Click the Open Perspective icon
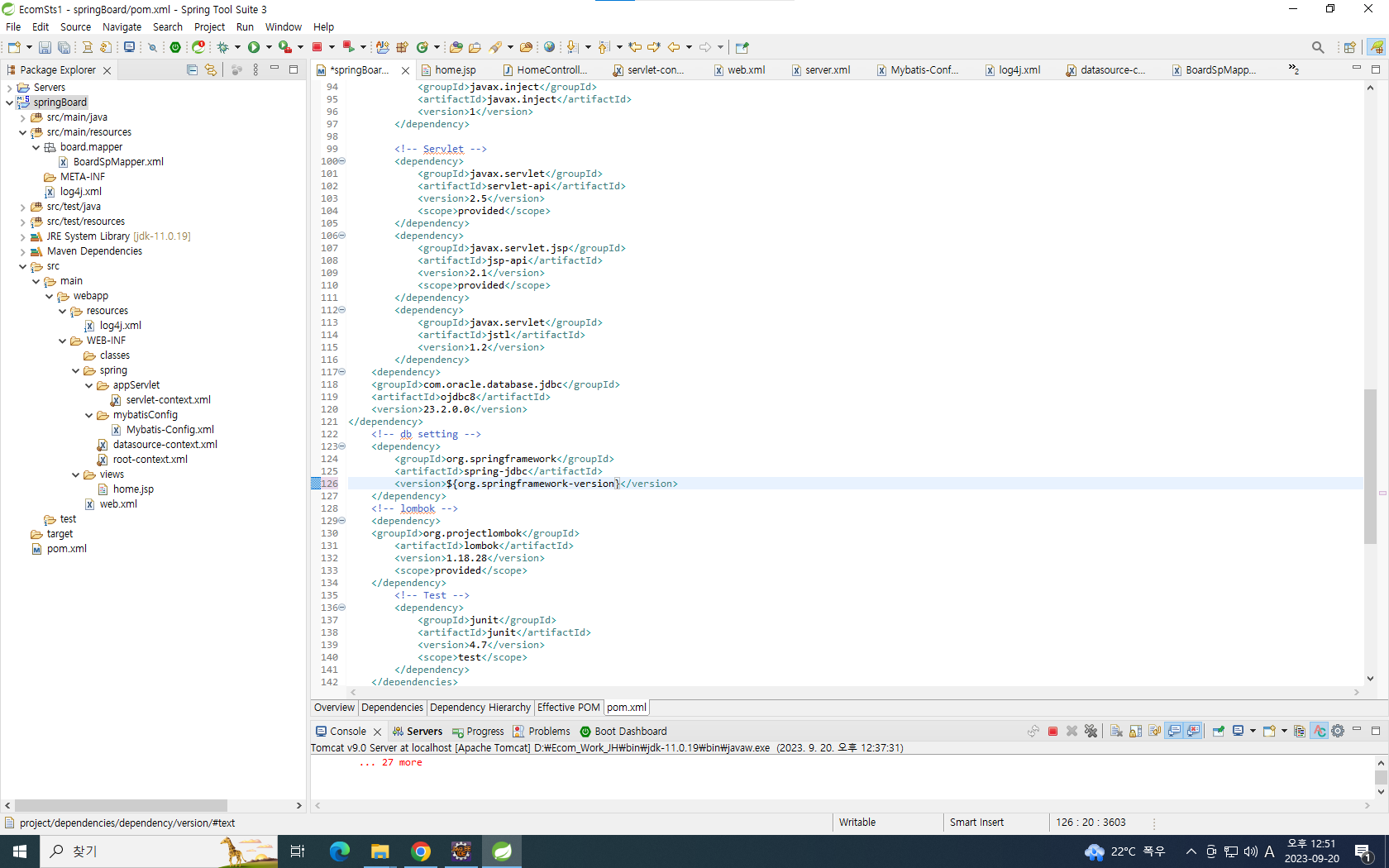This screenshot has width=1389, height=868. coord(1349,47)
